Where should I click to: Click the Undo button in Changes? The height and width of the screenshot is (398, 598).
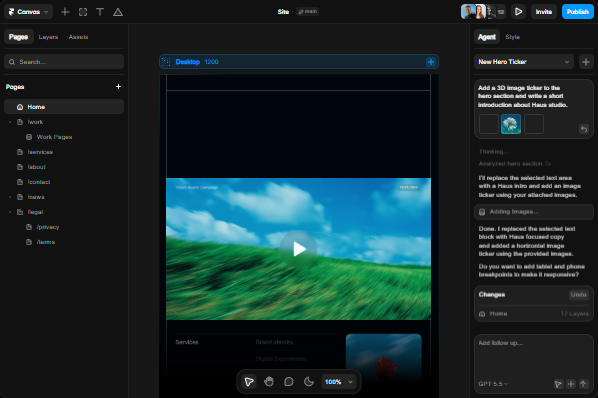(578, 294)
